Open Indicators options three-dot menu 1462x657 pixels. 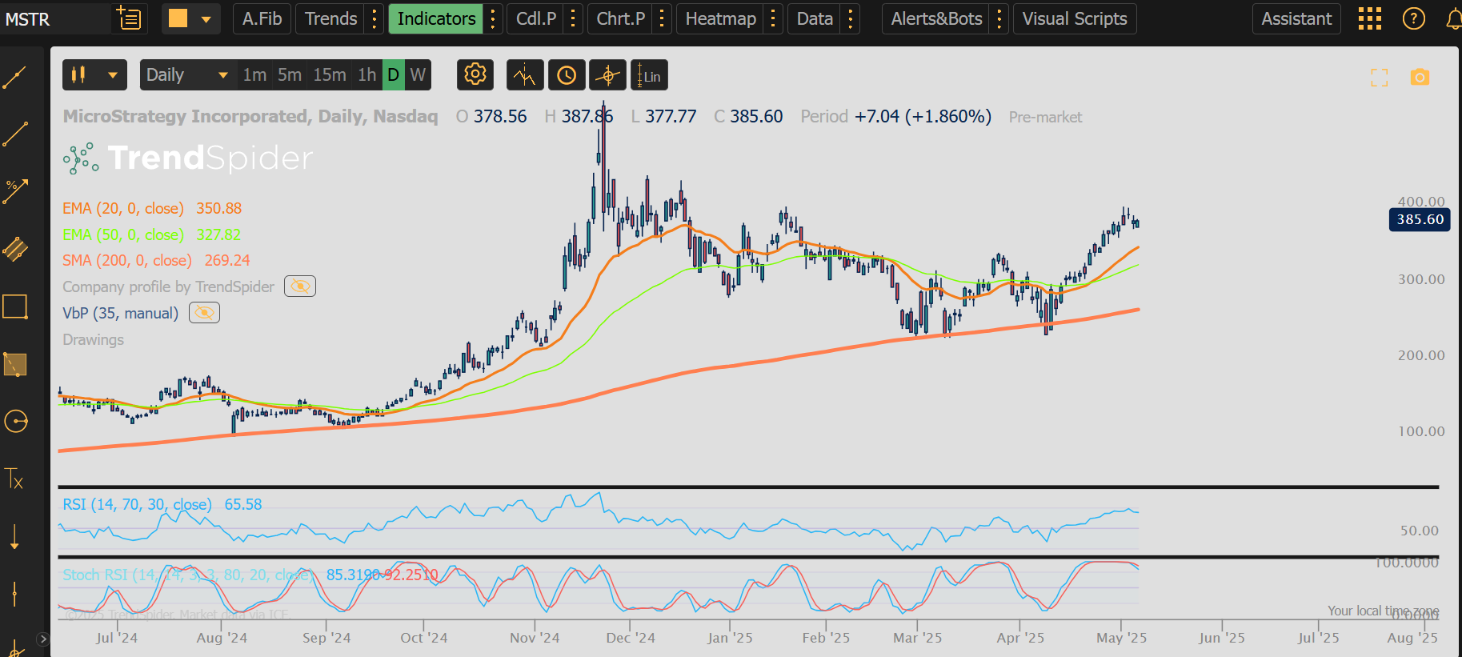(x=491, y=18)
